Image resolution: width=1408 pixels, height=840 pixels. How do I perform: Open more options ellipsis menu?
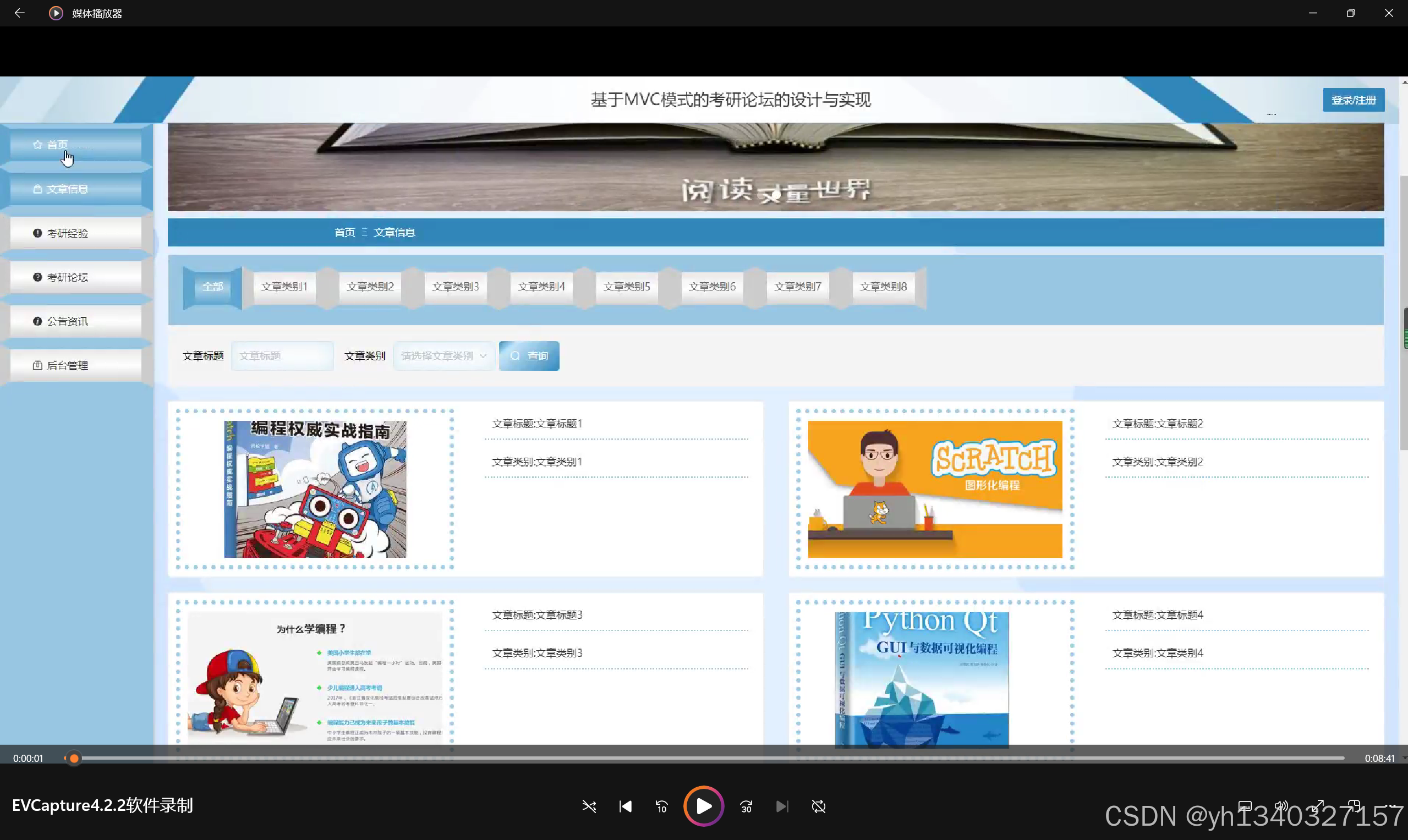[x=1390, y=806]
